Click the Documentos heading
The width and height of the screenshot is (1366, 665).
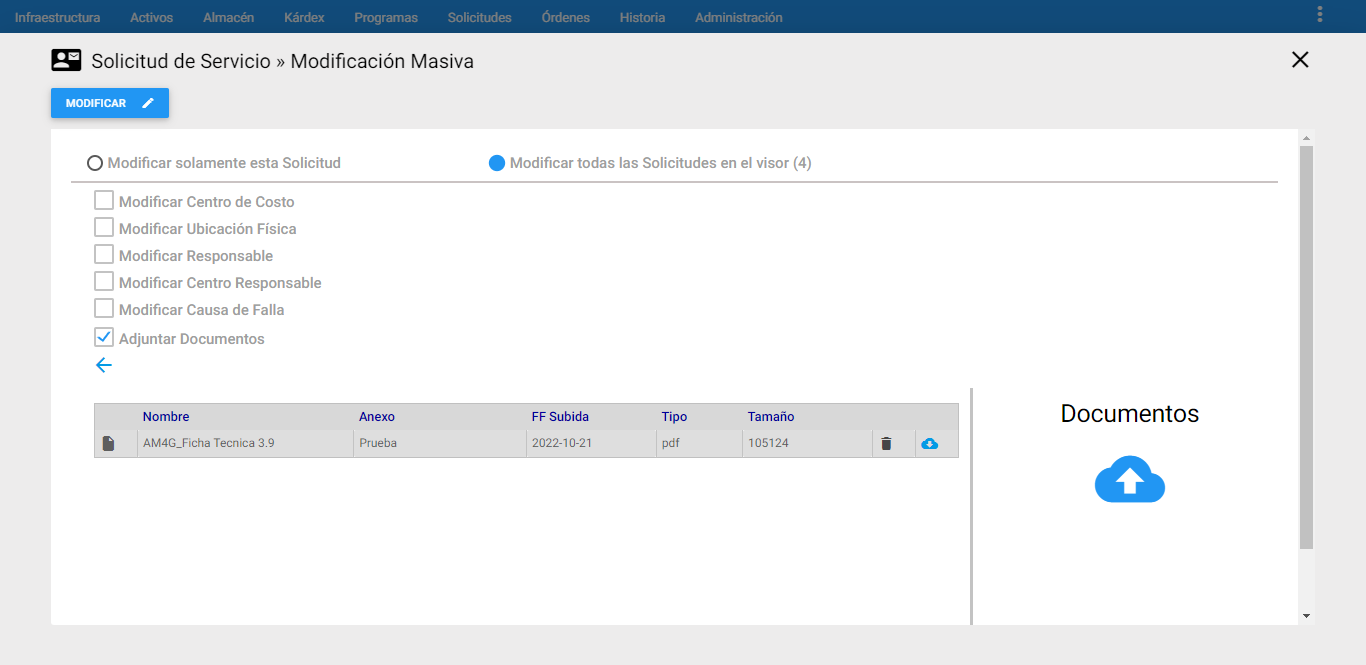tap(1130, 413)
